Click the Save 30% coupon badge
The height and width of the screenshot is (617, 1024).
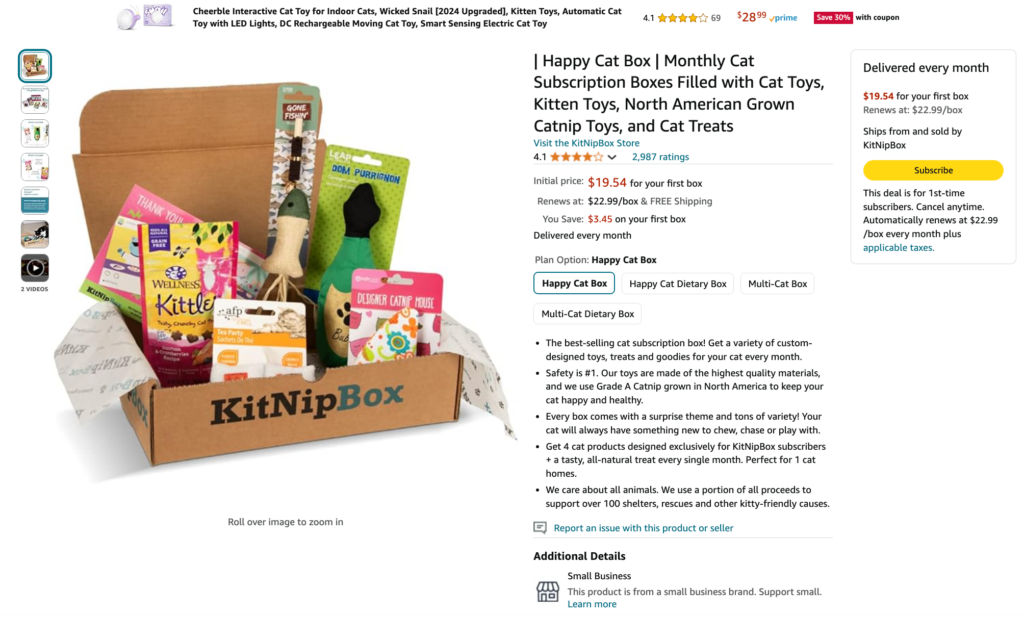pos(833,18)
